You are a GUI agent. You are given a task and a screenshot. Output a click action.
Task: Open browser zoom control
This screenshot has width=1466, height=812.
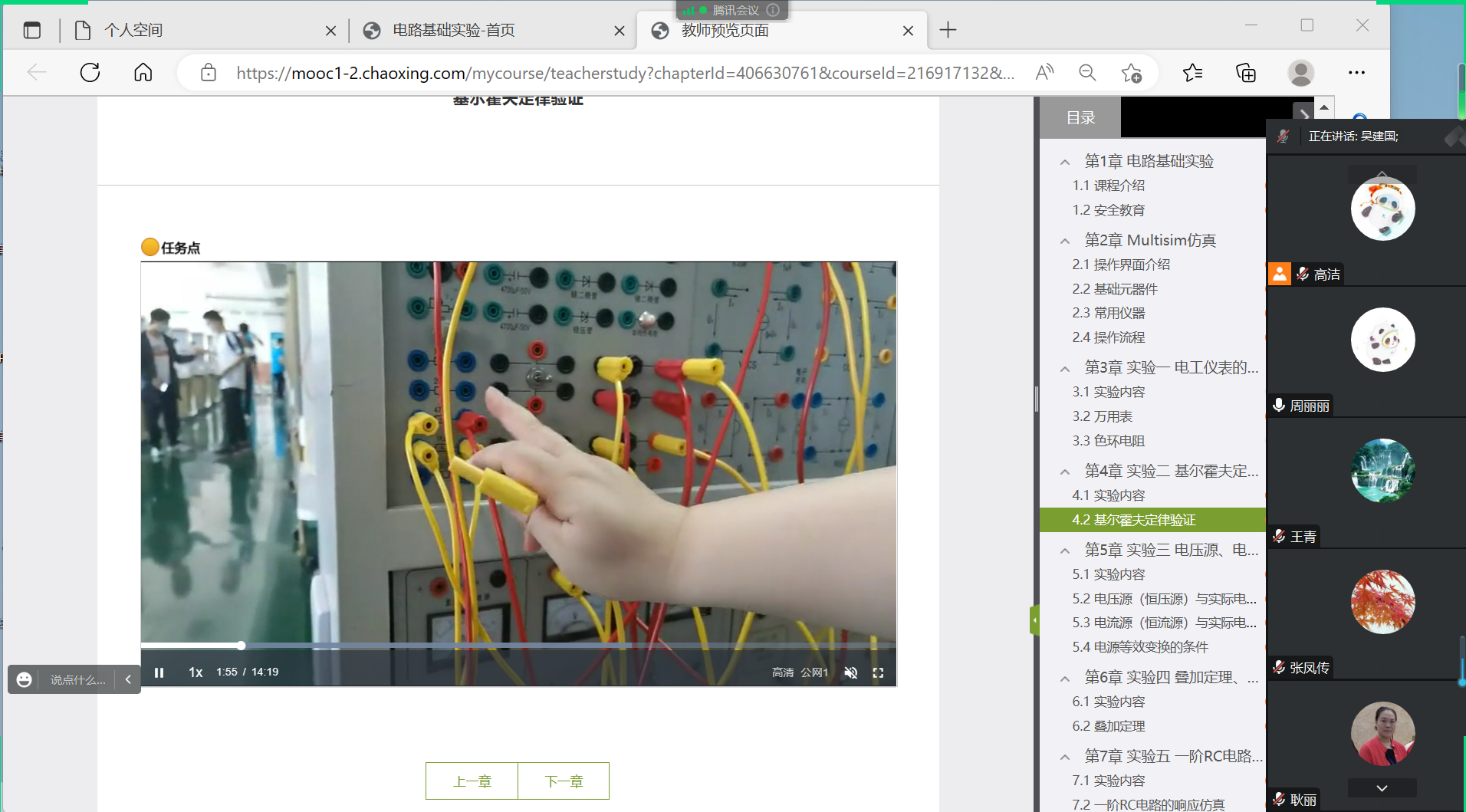[x=1087, y=73]
